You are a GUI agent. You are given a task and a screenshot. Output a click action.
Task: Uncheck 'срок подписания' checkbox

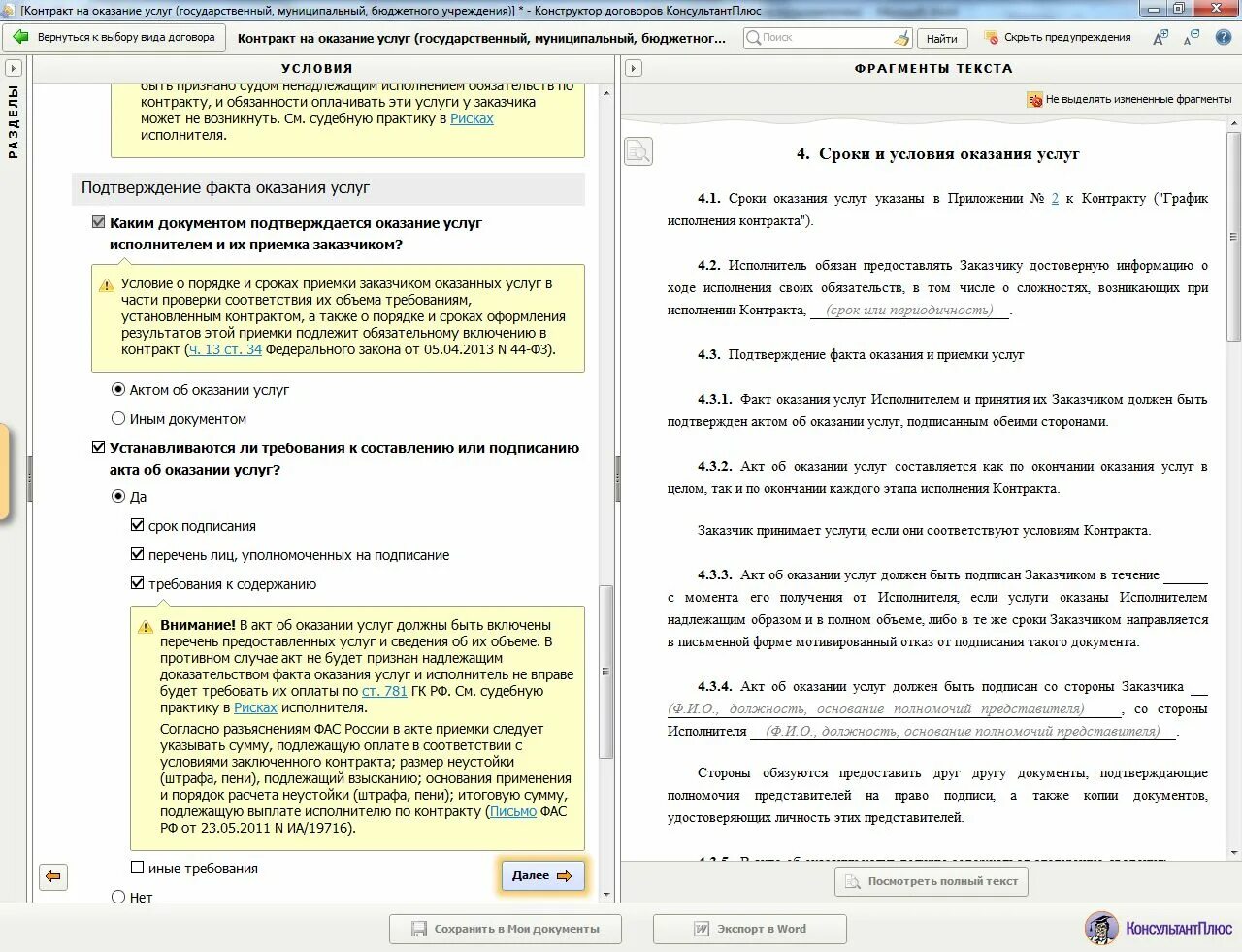[x=137, y=525]
